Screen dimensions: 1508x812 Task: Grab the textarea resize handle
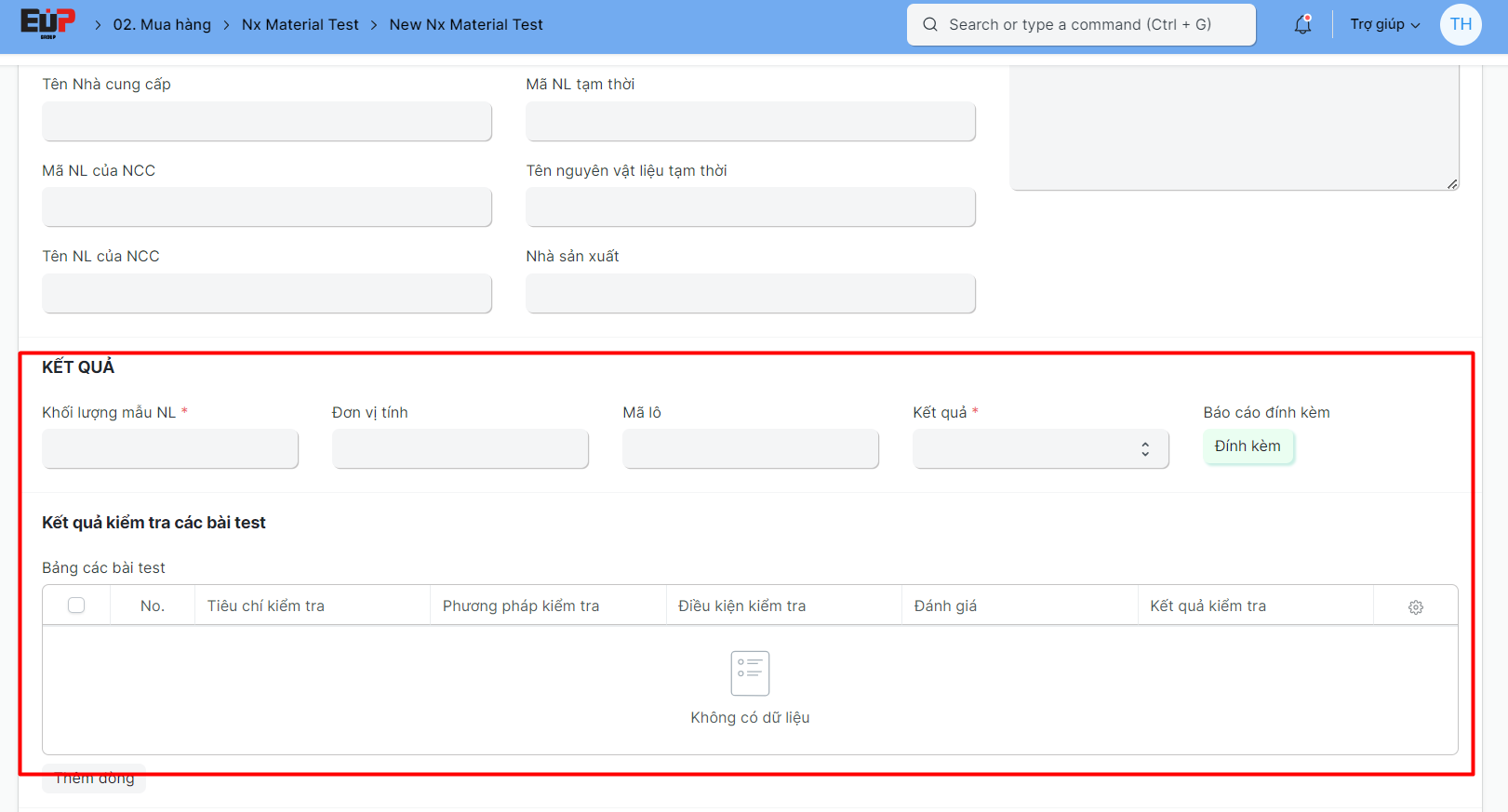(1451, 183)
